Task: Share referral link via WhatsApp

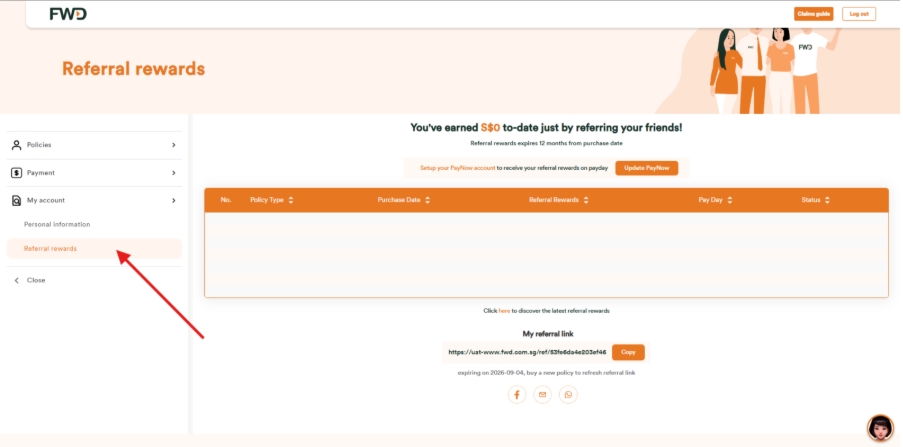Action: point(568,395)
